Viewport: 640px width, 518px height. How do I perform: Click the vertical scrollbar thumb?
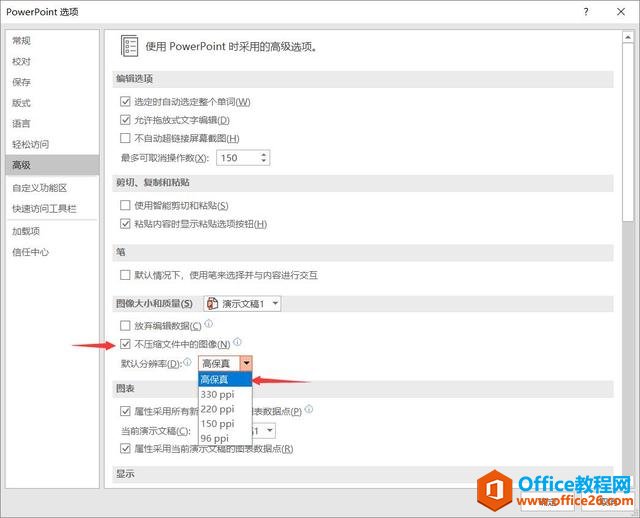[x=628, y=133]
